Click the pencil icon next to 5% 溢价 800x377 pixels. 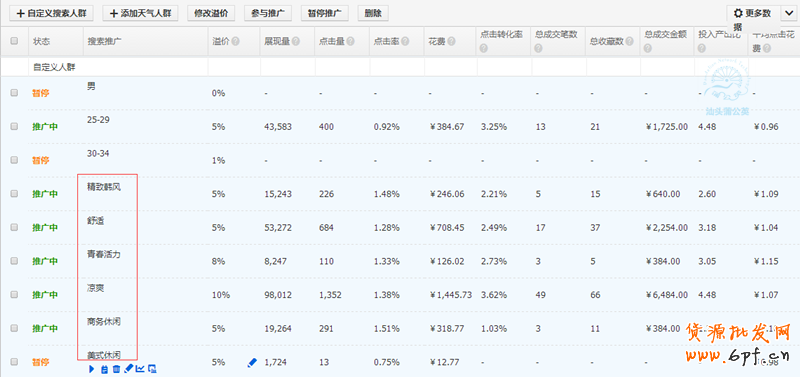click(x=252, y=363)
